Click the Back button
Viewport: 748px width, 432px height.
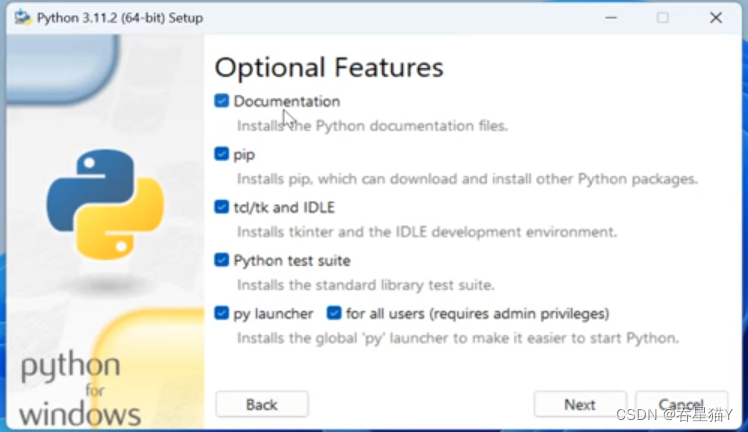point(261,404)
